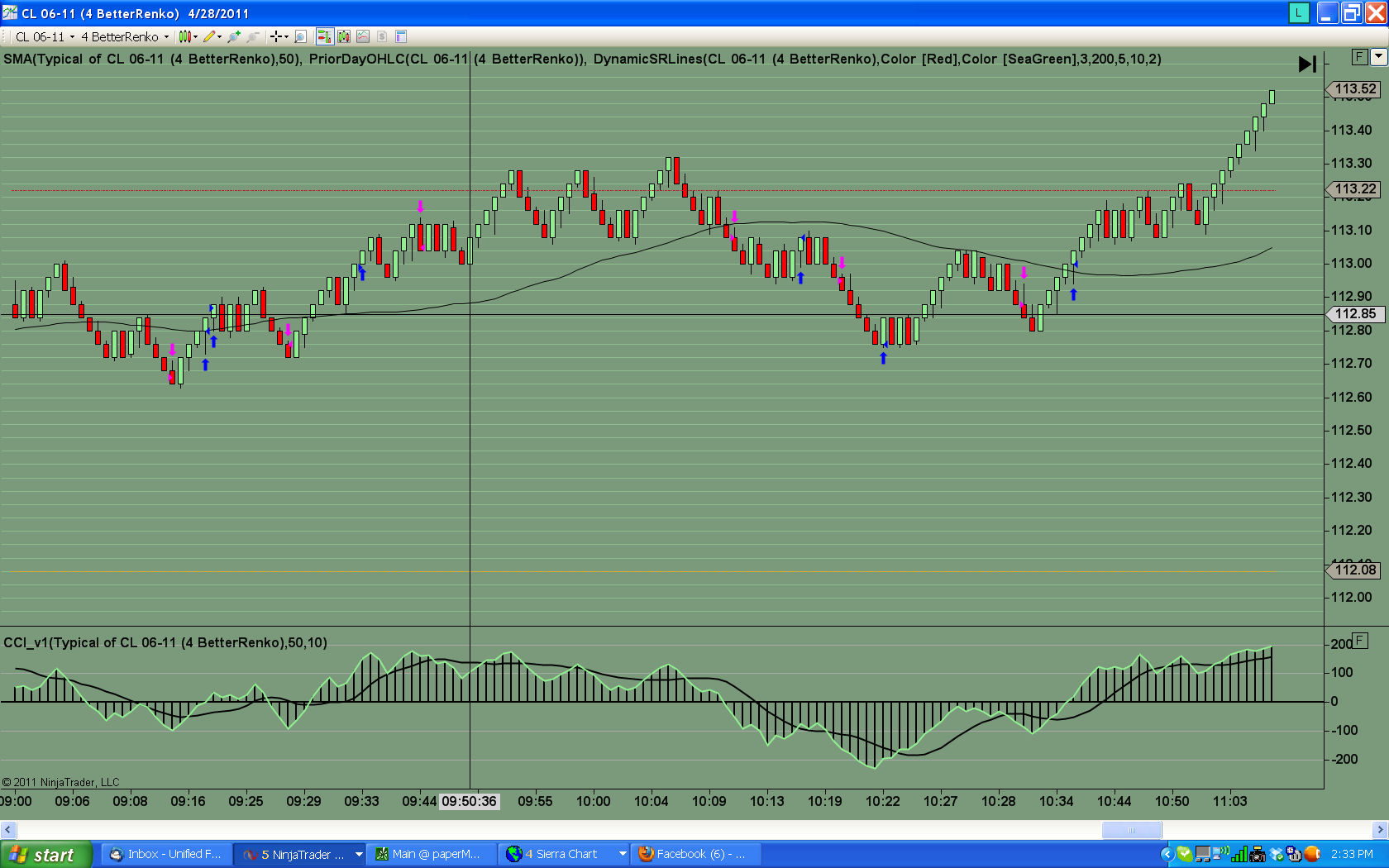Switch to Main @ paperMoney taskbar window
The height and width of the screenshot is (868, 1389).
pos(432,855)
